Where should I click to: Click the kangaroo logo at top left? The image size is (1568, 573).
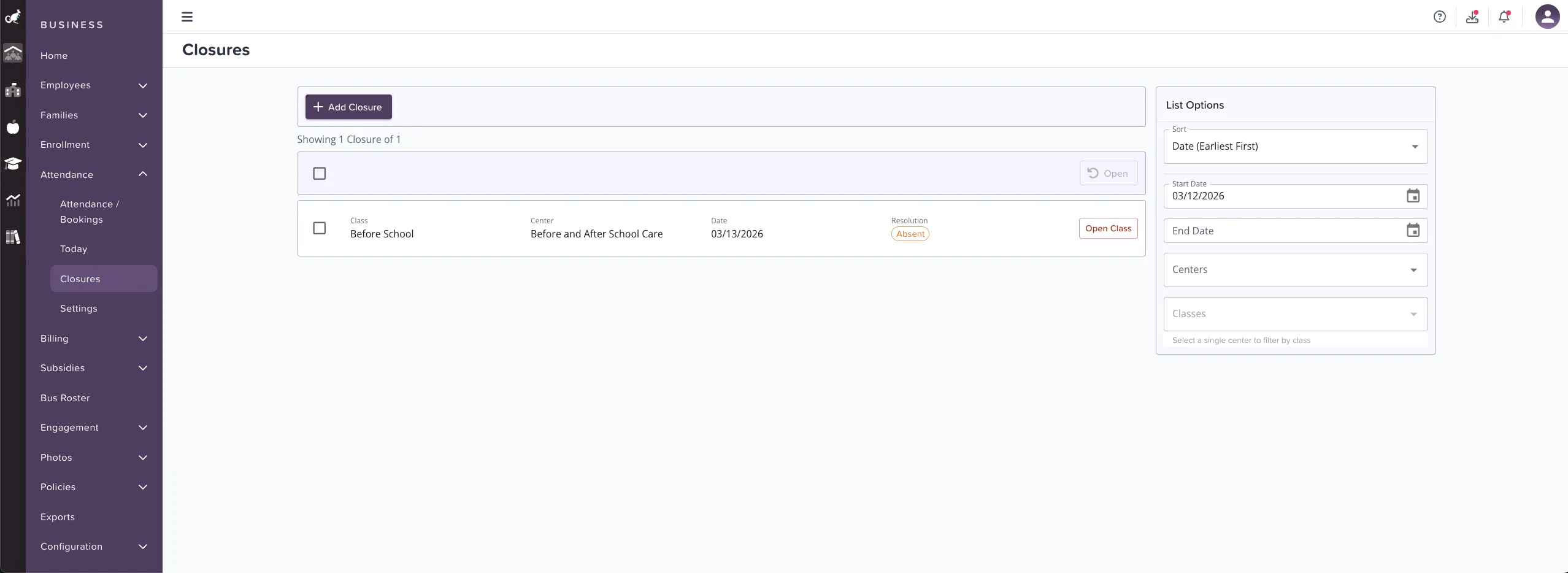click(13, 17)
